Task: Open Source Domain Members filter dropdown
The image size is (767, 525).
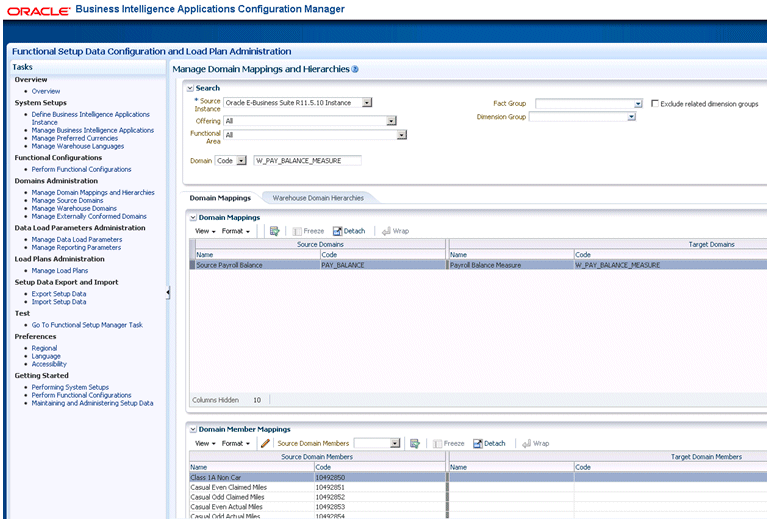Action: point(395,443)
